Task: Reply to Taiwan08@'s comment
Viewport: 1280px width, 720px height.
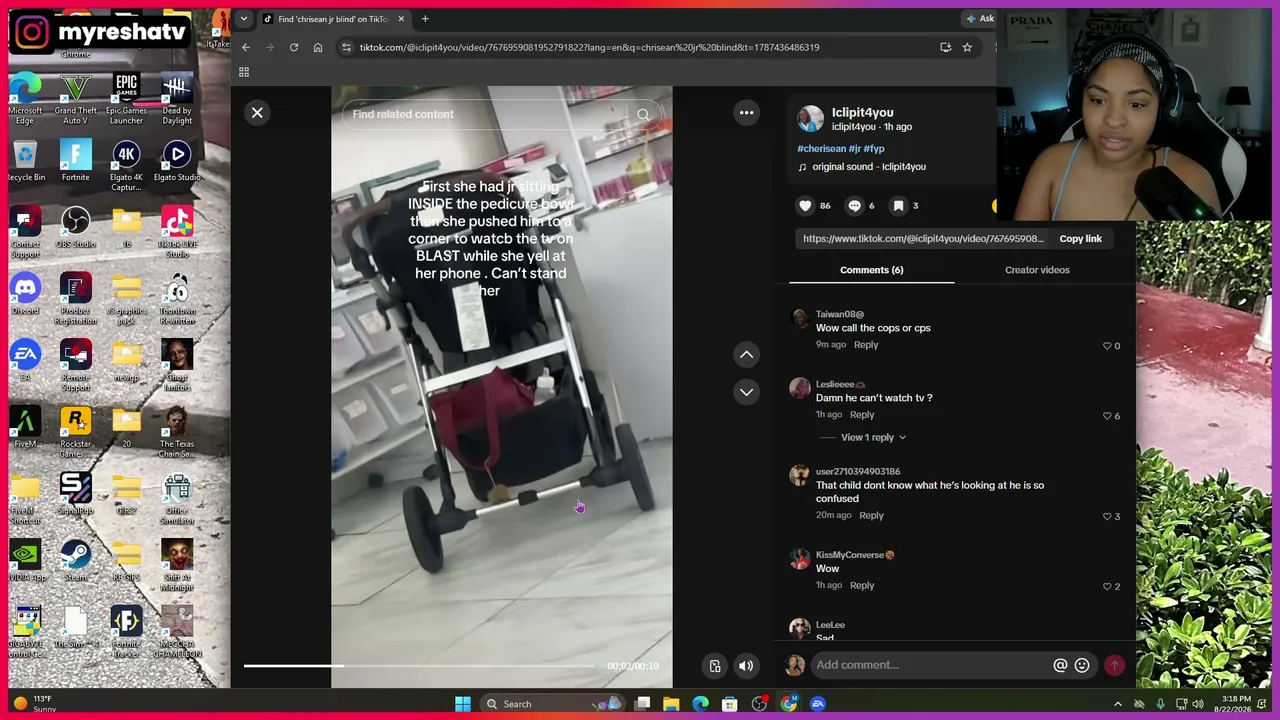Action: [x=866, y=345]
